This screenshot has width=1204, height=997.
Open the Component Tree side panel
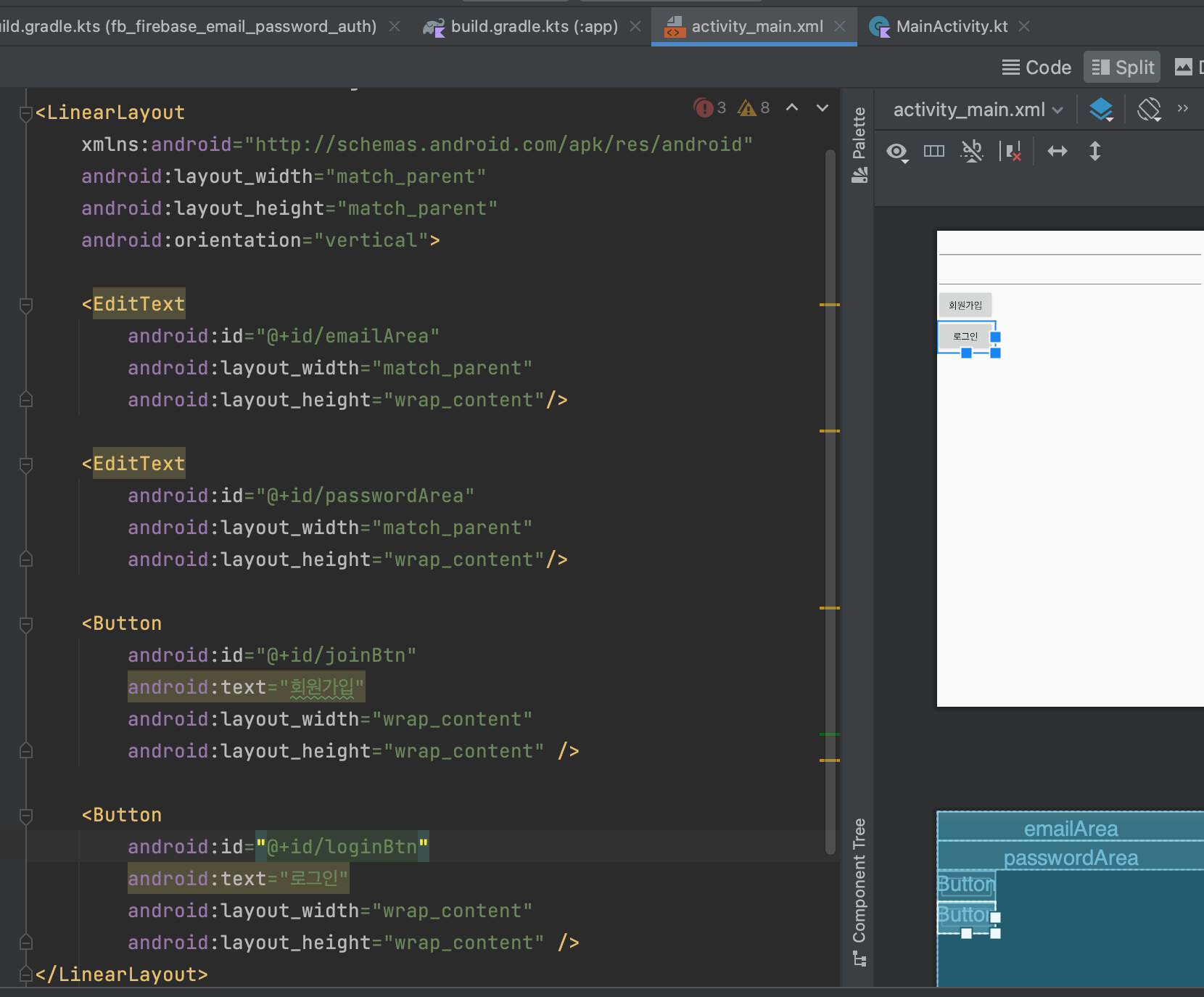click(x=859, y=892)
